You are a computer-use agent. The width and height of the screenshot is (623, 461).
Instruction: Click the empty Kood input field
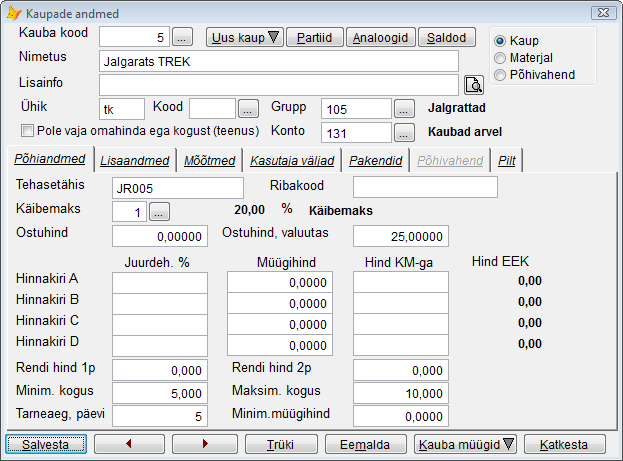[213, 109]
